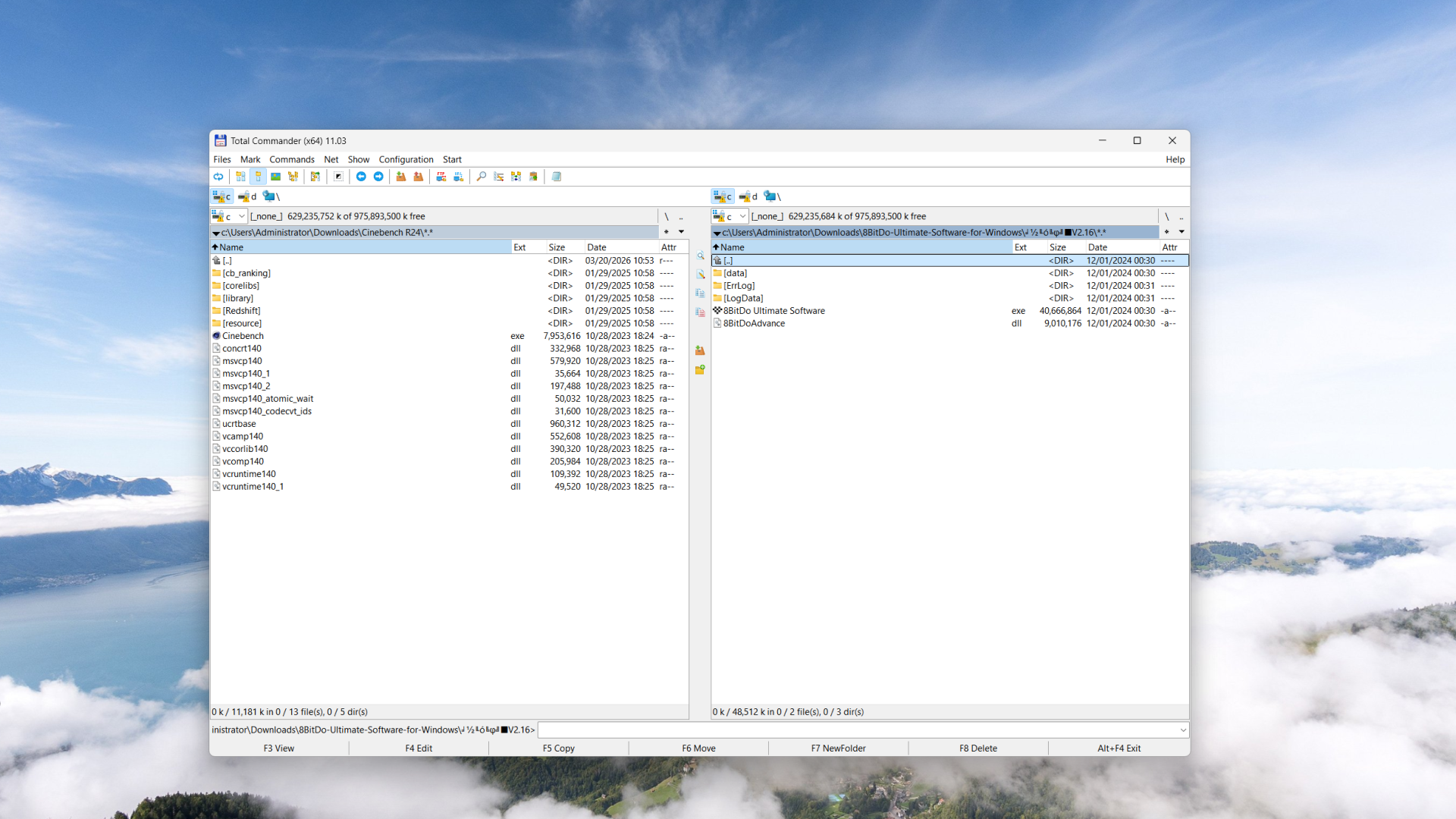Click the vertical bar View file icon
The height and width of the screenshot is (819, 1456).
pos(700,256)
